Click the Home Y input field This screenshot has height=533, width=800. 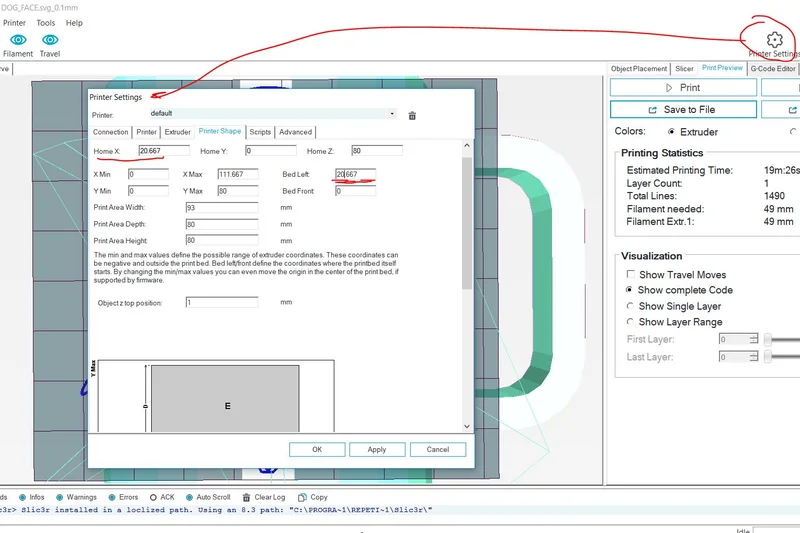click(x=270, y=151)
